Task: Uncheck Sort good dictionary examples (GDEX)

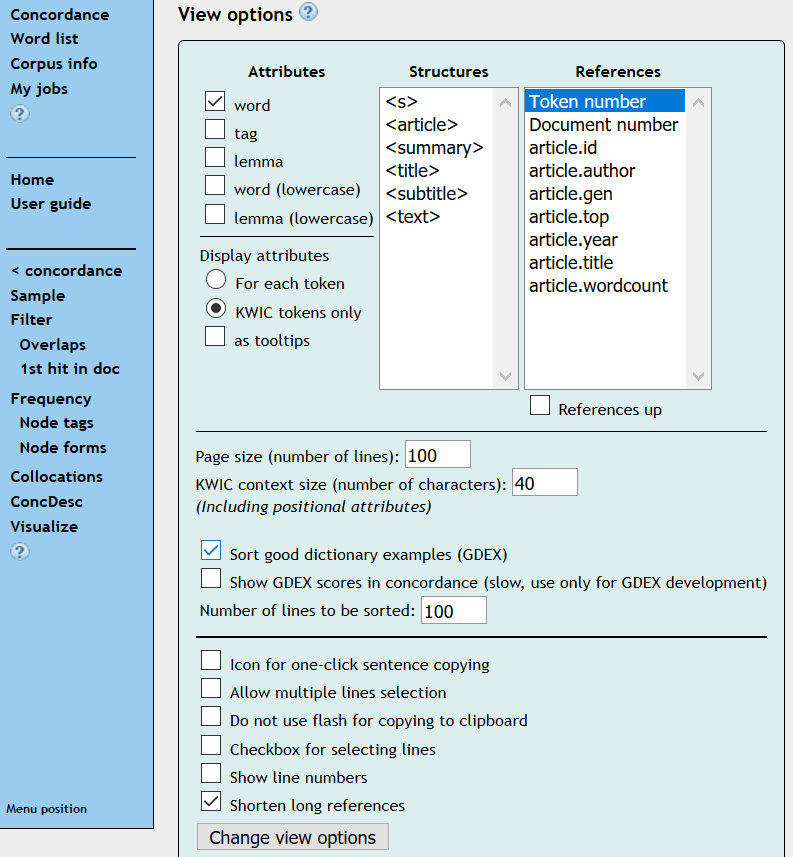Action: click(211, 550)
